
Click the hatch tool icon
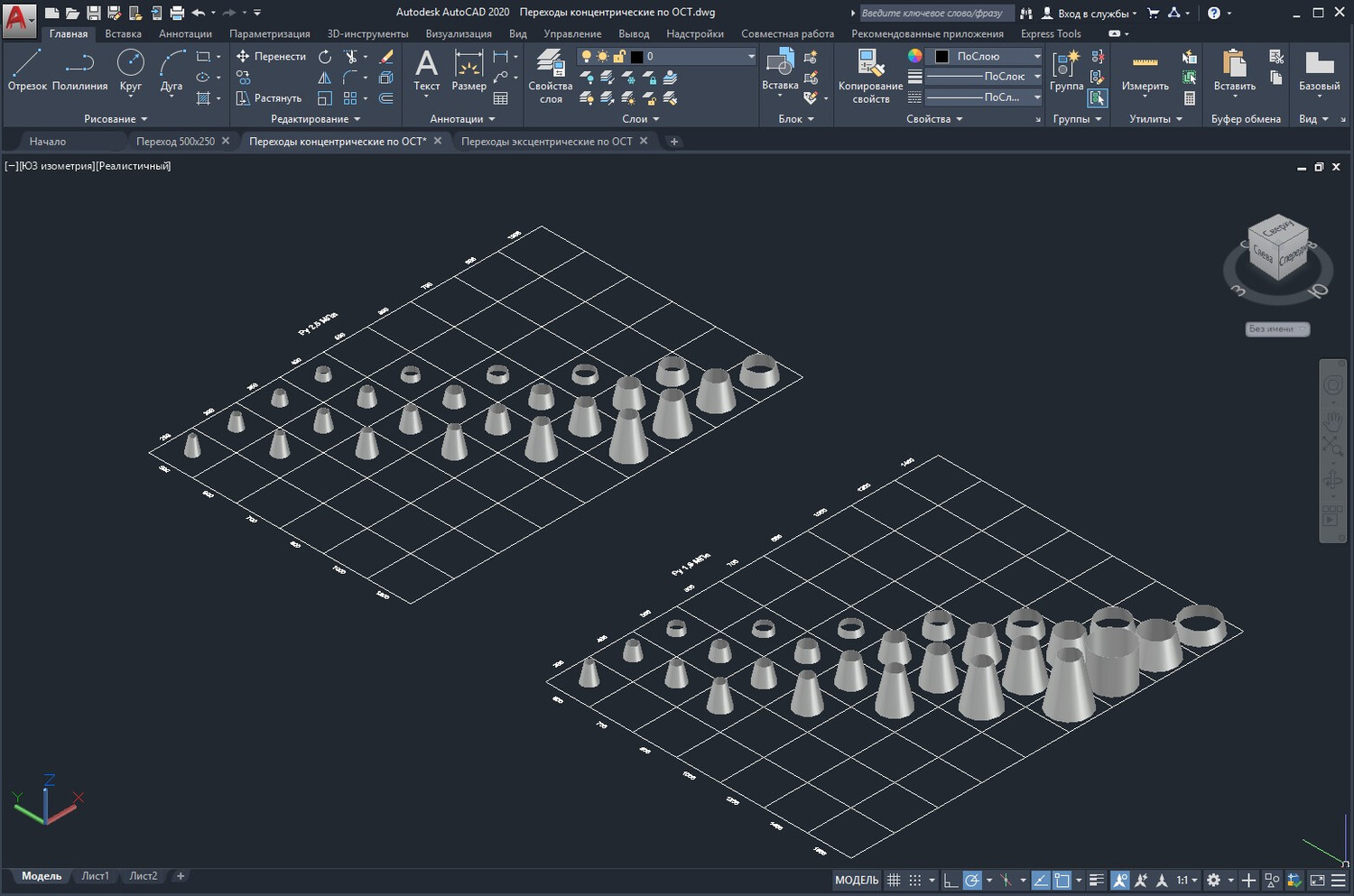[x=203, y=97]
